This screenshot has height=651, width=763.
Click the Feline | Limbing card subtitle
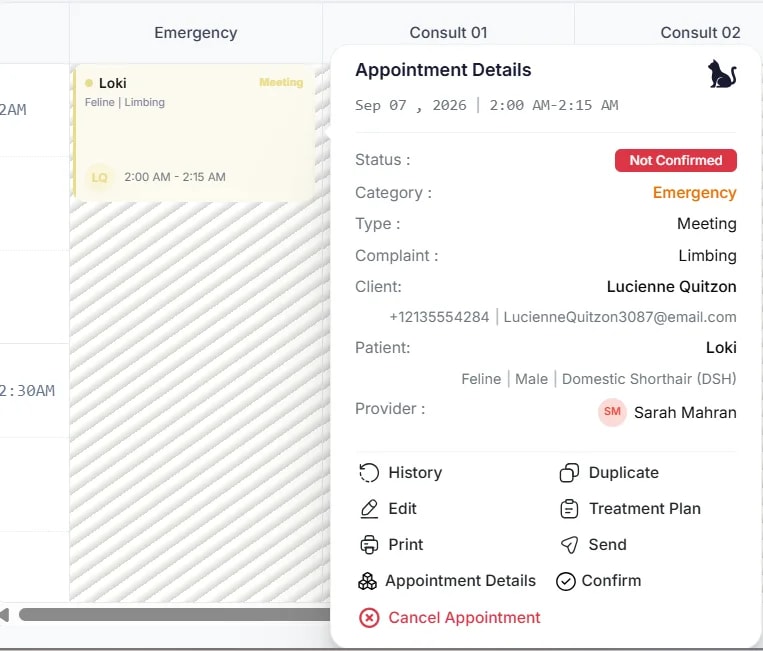point(125,102)
